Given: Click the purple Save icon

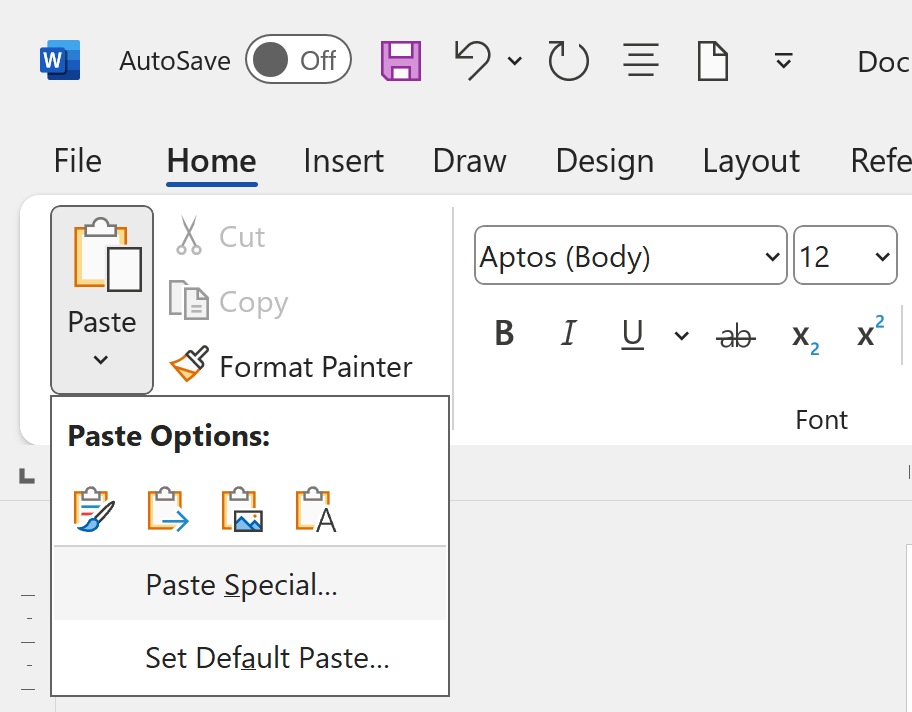Looking at the screenshot, I should [401, 61].
